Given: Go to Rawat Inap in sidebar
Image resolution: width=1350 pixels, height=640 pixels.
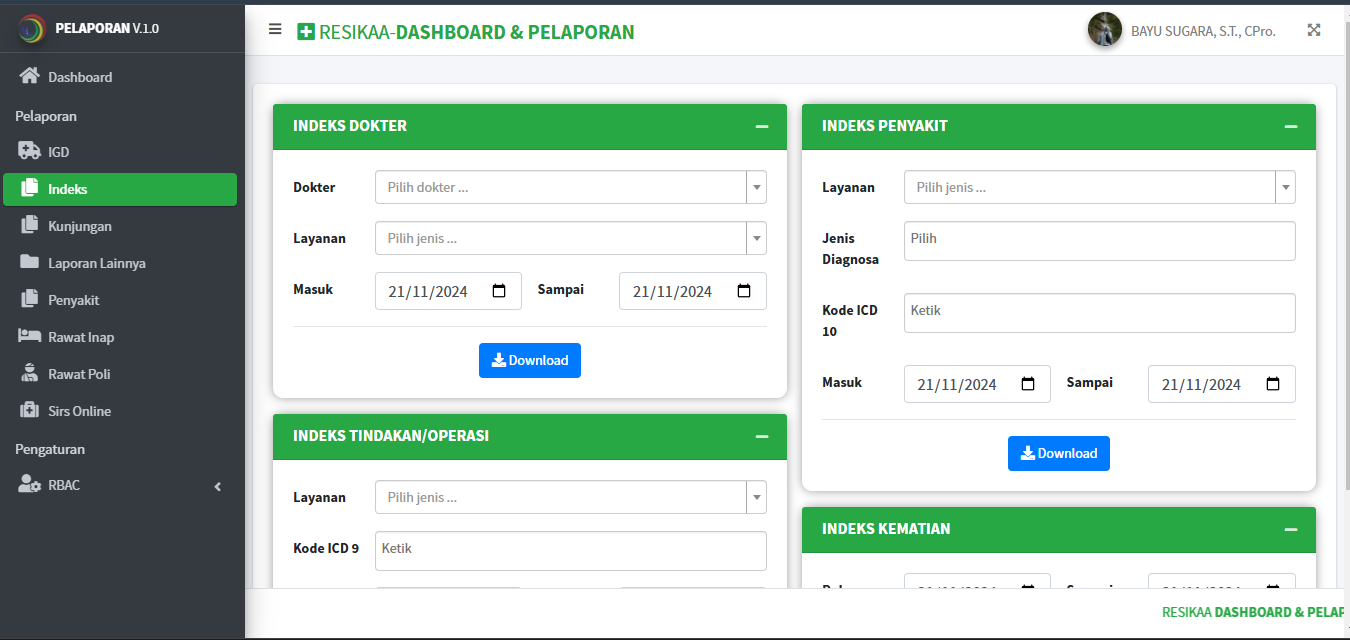Looking at the screenshot, I should click(x=80, y=337).
